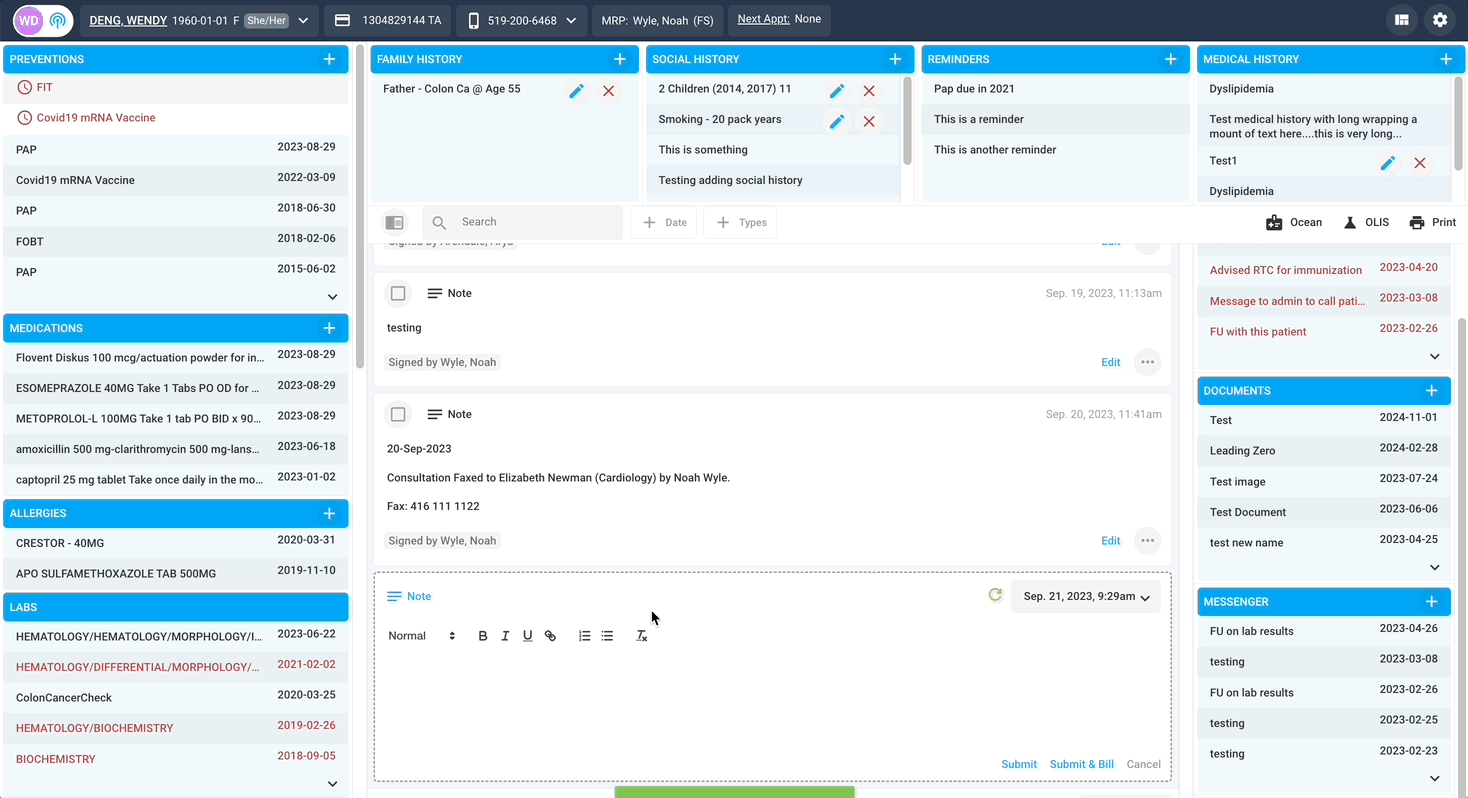
Task: Apply bold formatting in note editor
Action: coord(483,636)
